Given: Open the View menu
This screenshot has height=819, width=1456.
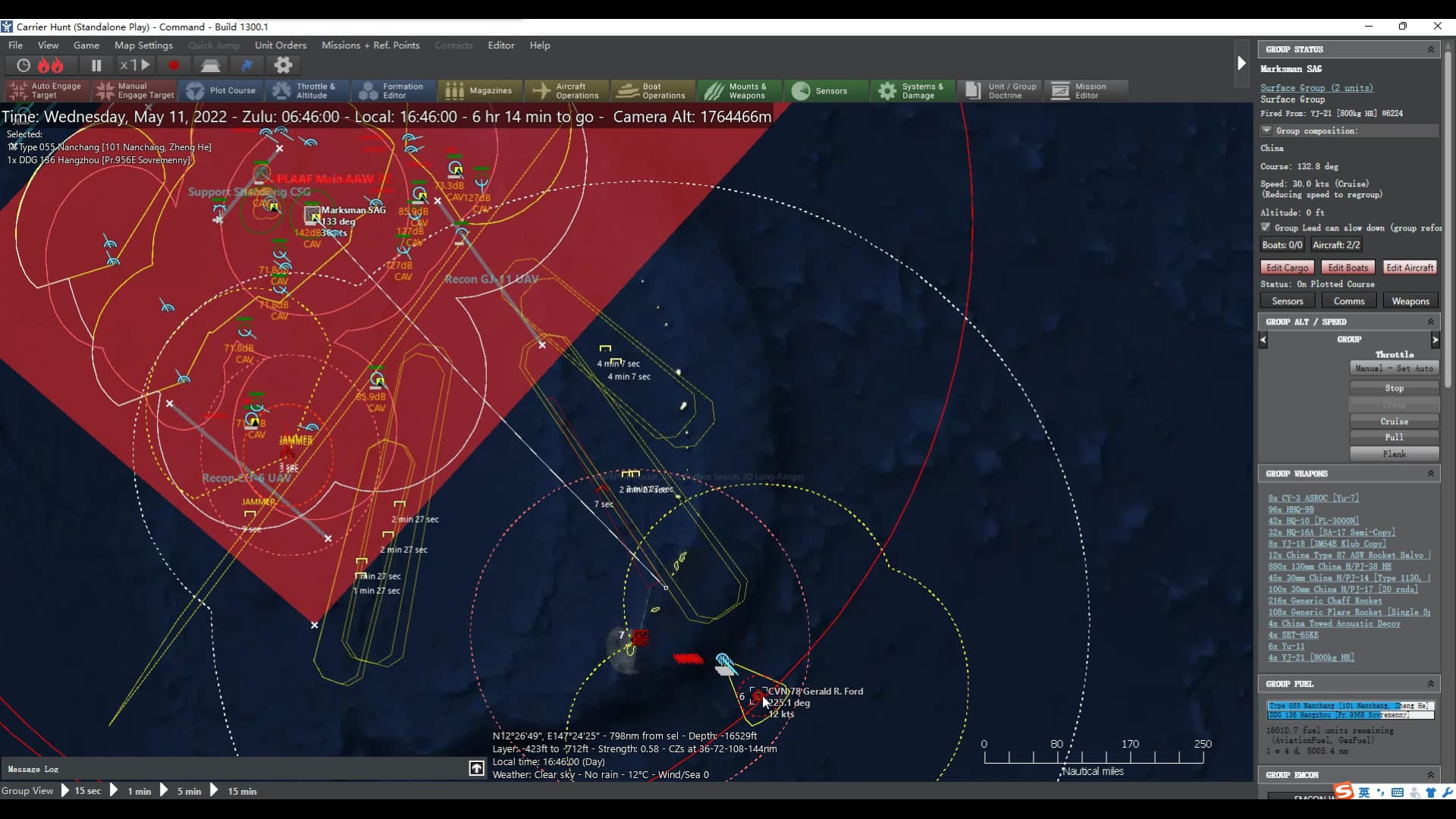Looking at the screenshot, I should click(48, 45).
